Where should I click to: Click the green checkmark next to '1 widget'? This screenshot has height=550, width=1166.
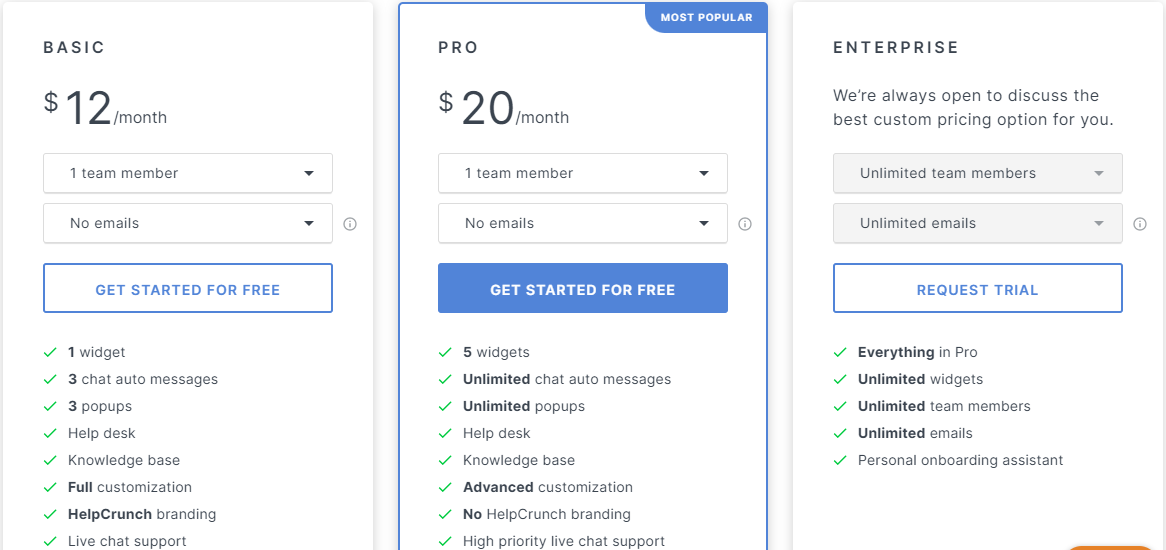coord(50,352)
